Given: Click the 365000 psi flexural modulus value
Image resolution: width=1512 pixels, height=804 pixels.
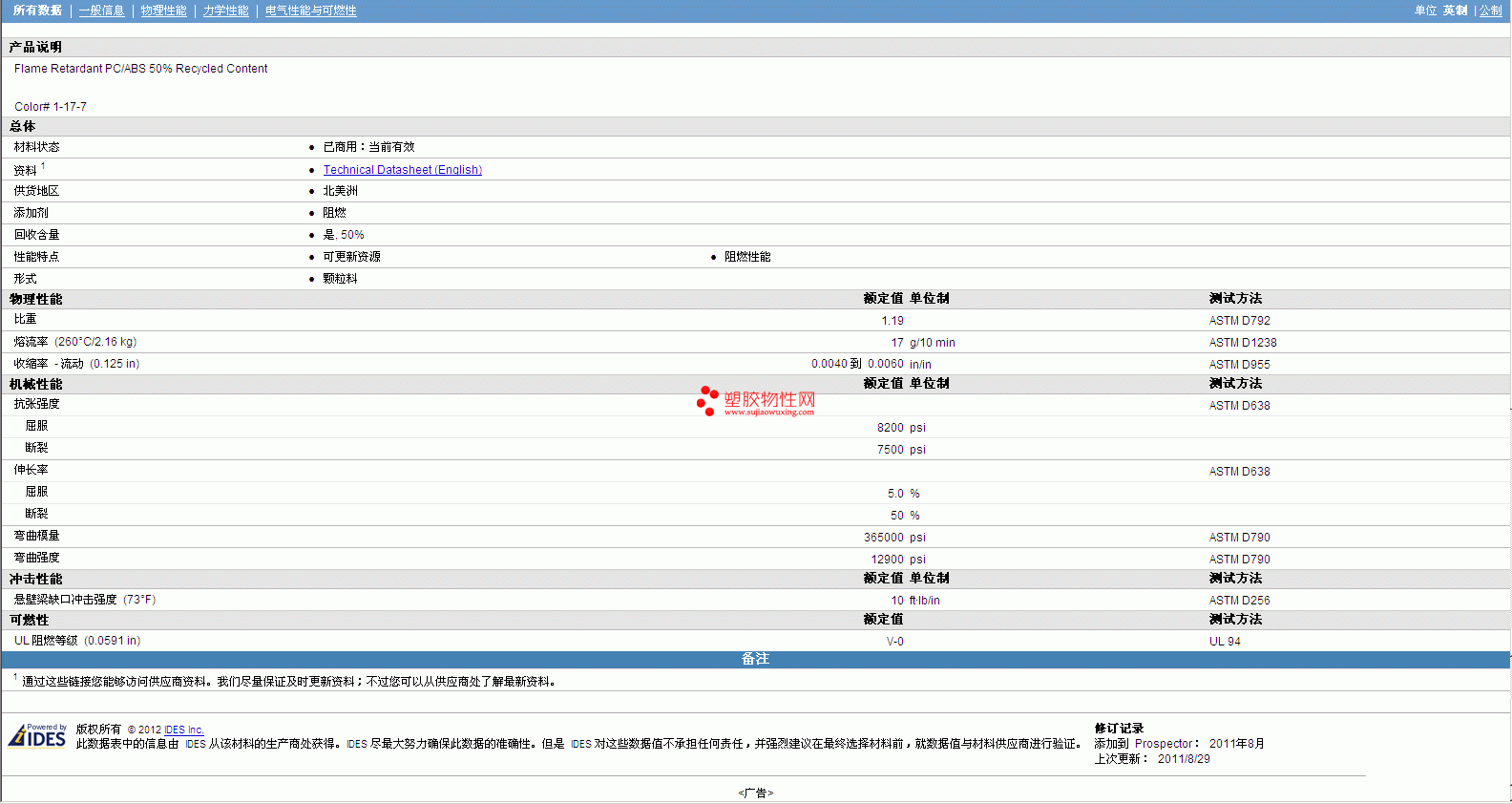Looking at the screenshot, I should pyautogui.click(x=894, y=538).
